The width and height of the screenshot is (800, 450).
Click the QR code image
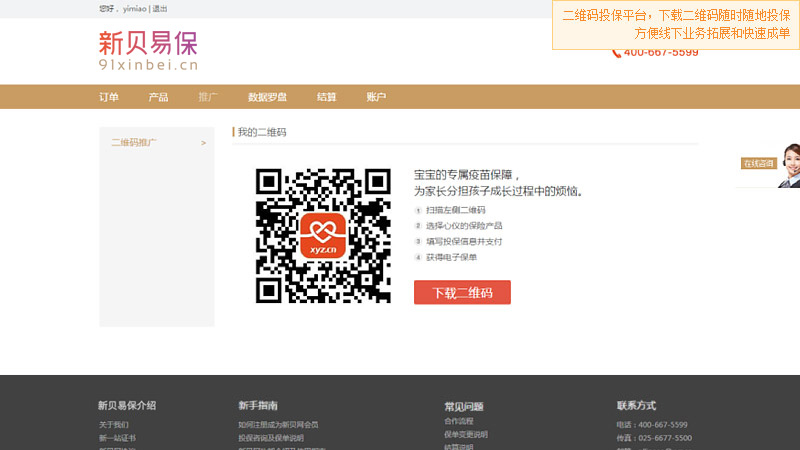click(323, 236)
